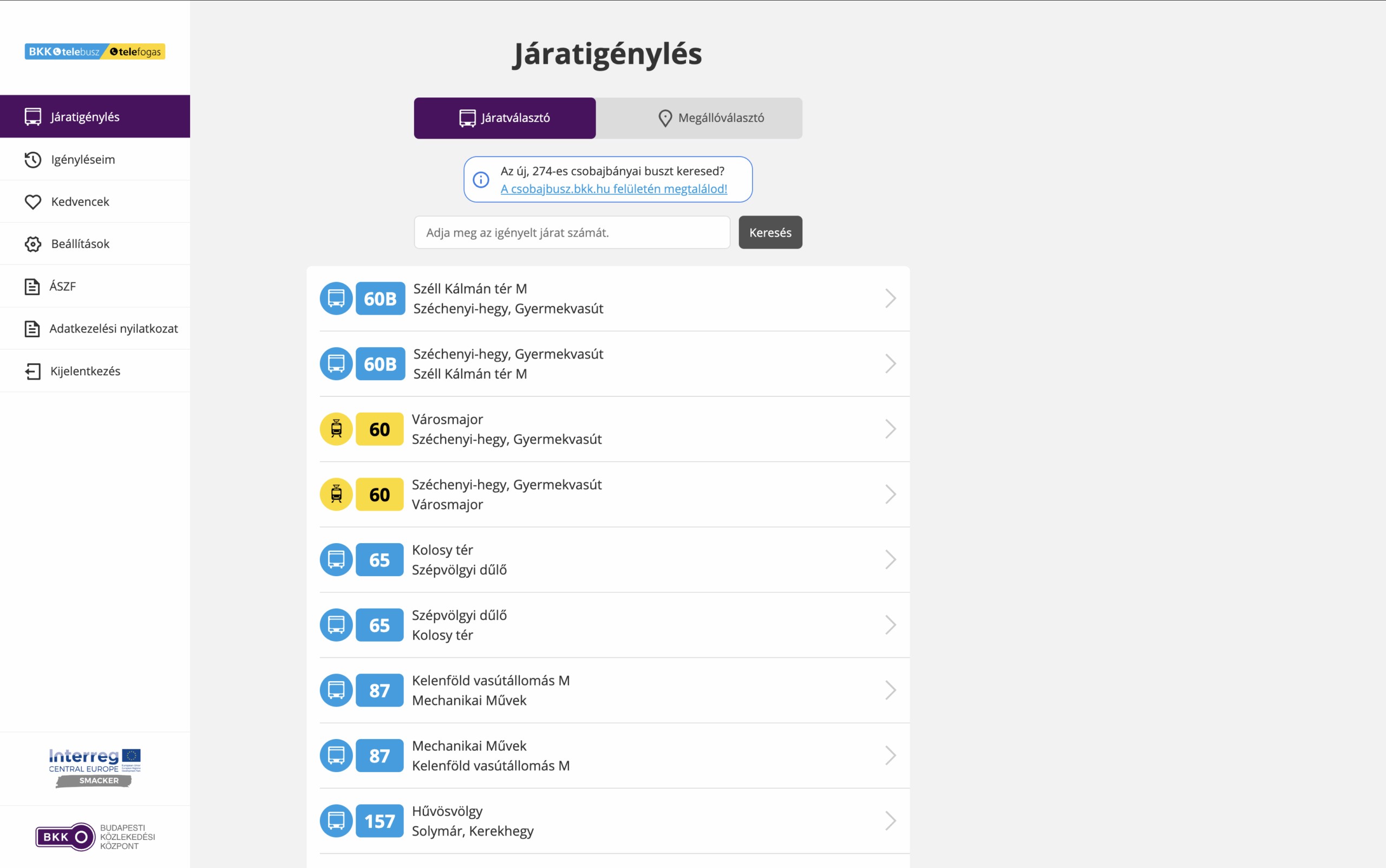Click bus icon of 157 Hűvösvölgy route

pos(336,821)
